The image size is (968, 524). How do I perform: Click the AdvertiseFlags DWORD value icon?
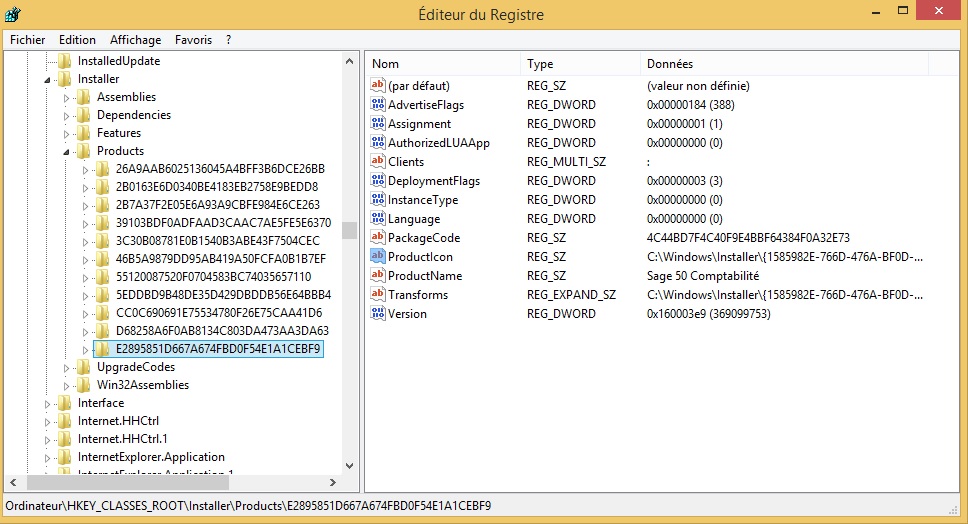pyautogui.click(x=378, y=105)
